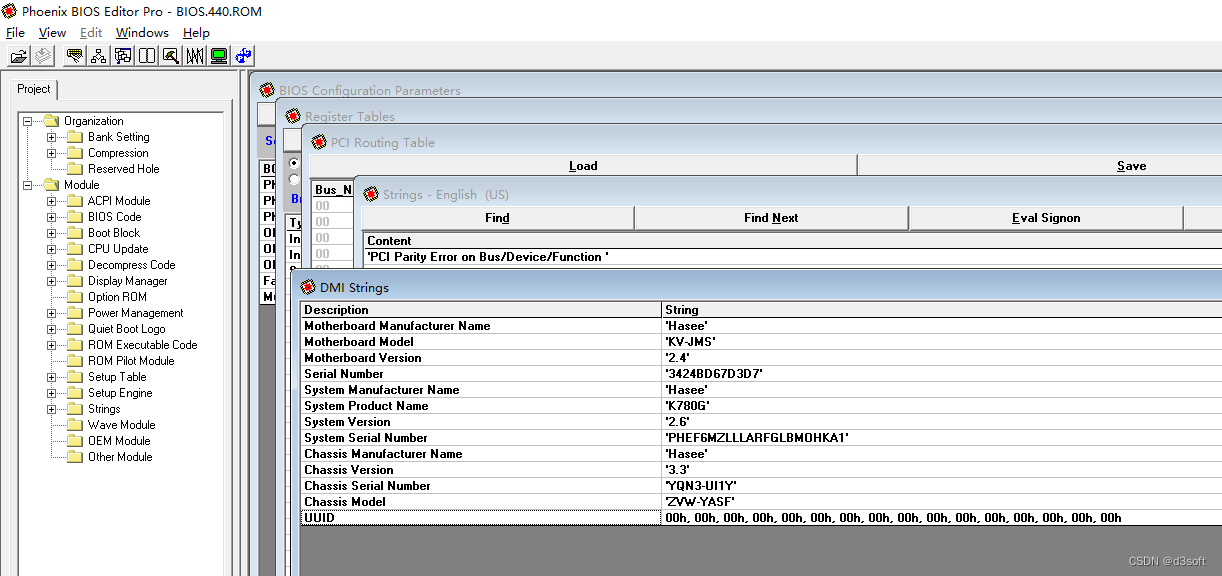Click the blue puzzle pieces toolbar icon

tap(243, 56)
